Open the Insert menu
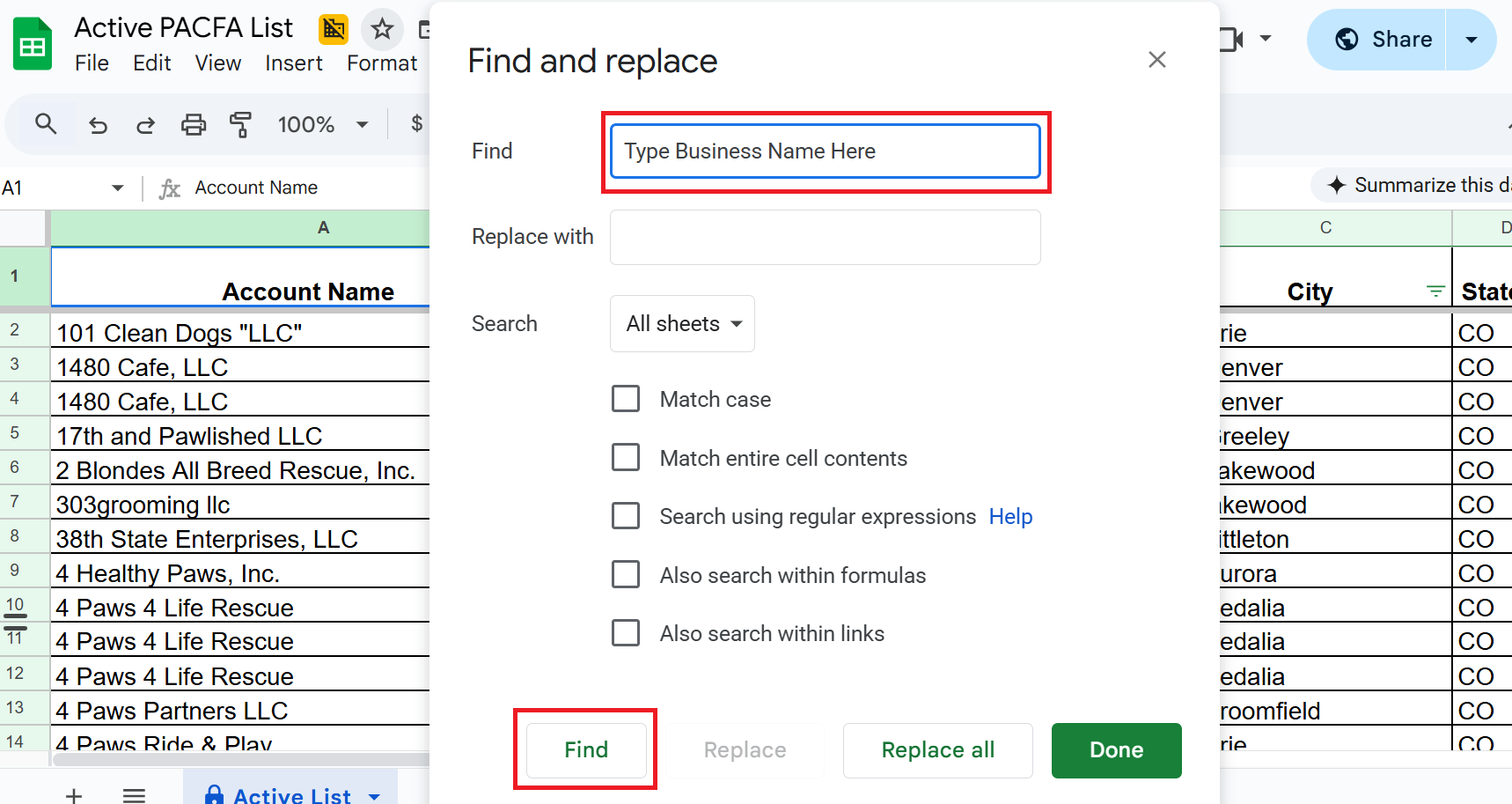 293,63
